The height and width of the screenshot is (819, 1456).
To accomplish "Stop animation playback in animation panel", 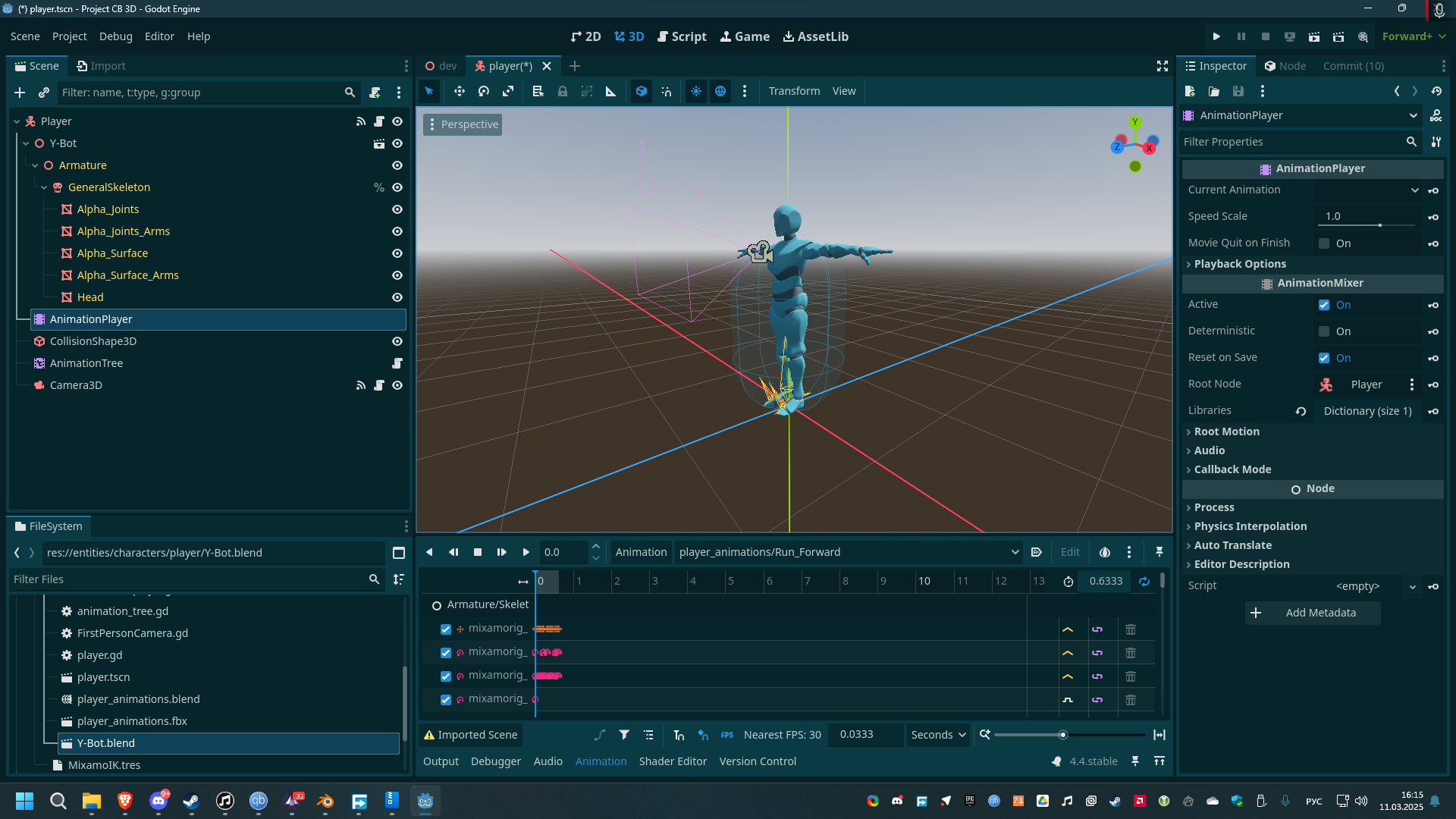I will 478,552.
